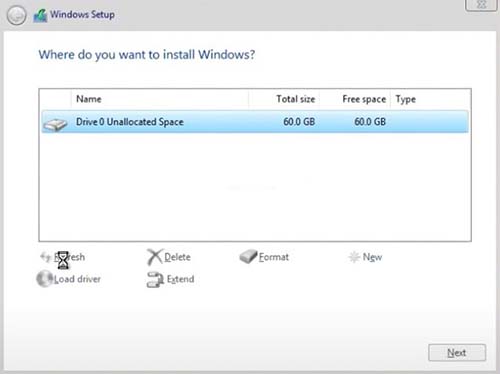Click the New star icon
Viewport: 500px width, 374px height.
[x=354, y=257]
